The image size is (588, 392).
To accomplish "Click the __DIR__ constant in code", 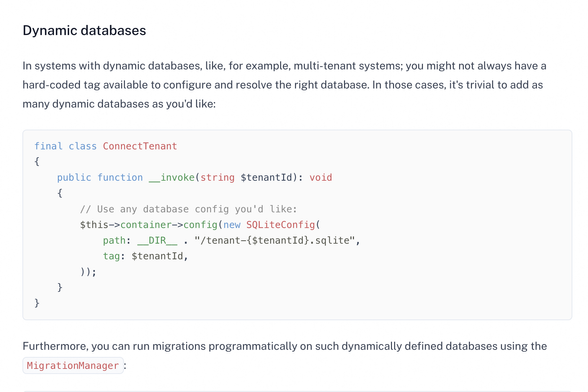I will click(x=157, y=240).
